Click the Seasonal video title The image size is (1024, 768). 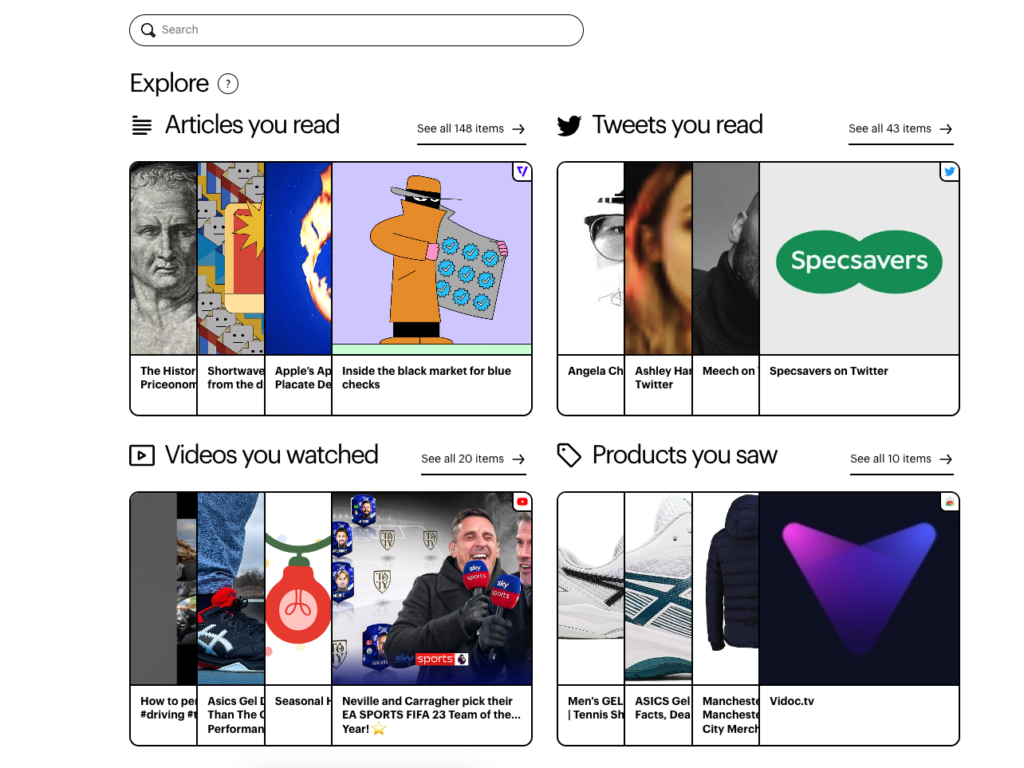coord(301,701)
